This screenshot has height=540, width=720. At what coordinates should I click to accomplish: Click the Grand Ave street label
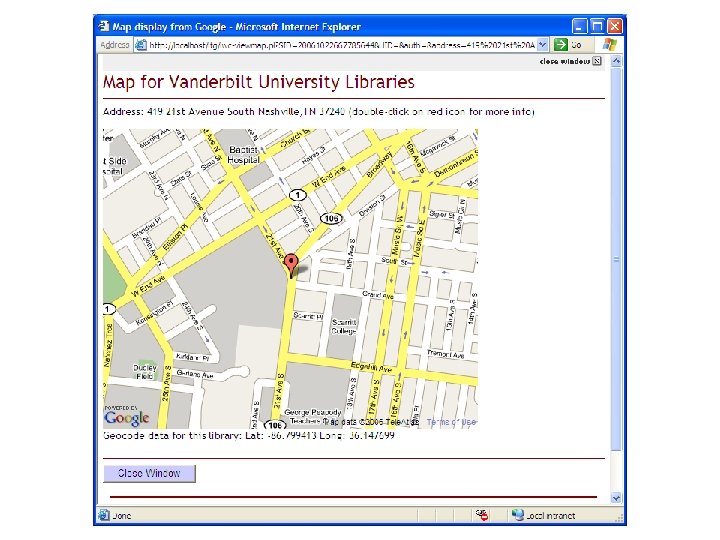coord(377,295)
